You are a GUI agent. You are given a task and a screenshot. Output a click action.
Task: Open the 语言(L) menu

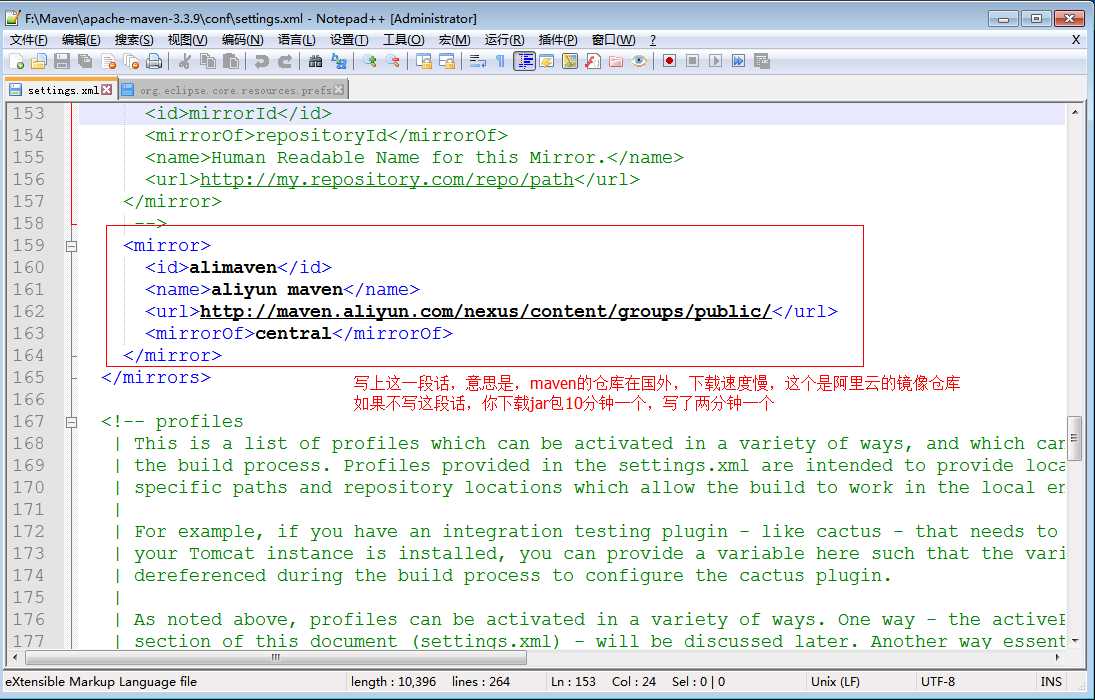pos(296,40)
